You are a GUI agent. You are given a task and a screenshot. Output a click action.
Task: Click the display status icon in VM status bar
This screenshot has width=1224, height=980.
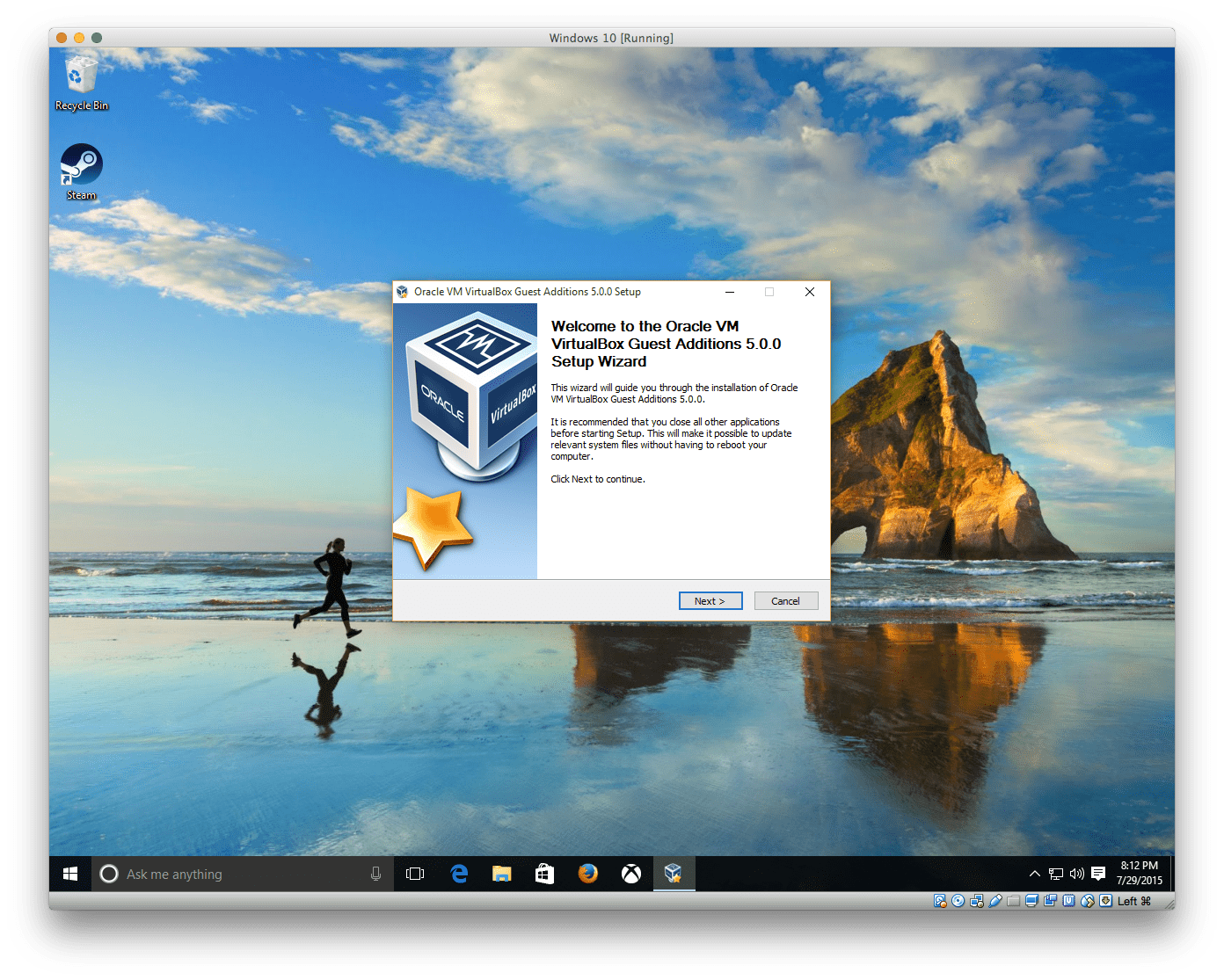tap(1031, 901)
